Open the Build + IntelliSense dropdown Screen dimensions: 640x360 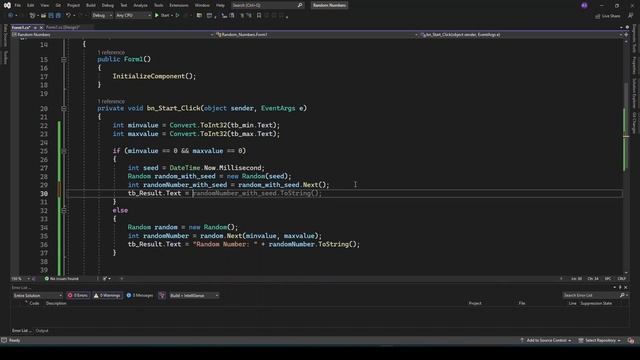point(194,296)
